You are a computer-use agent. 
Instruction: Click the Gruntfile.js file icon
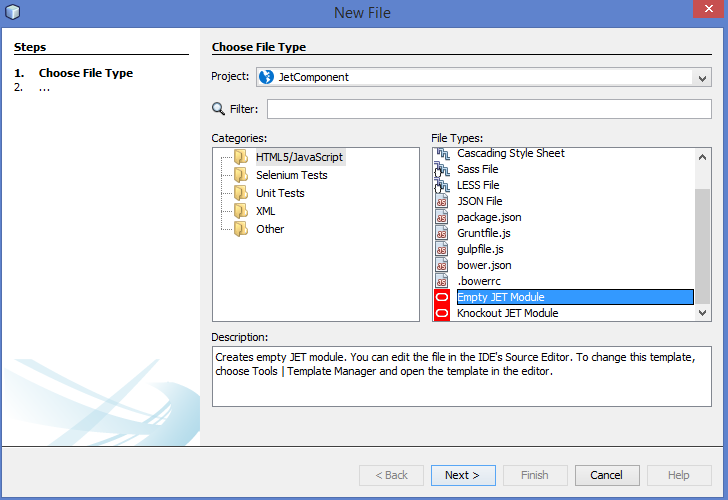coord(442,233)
